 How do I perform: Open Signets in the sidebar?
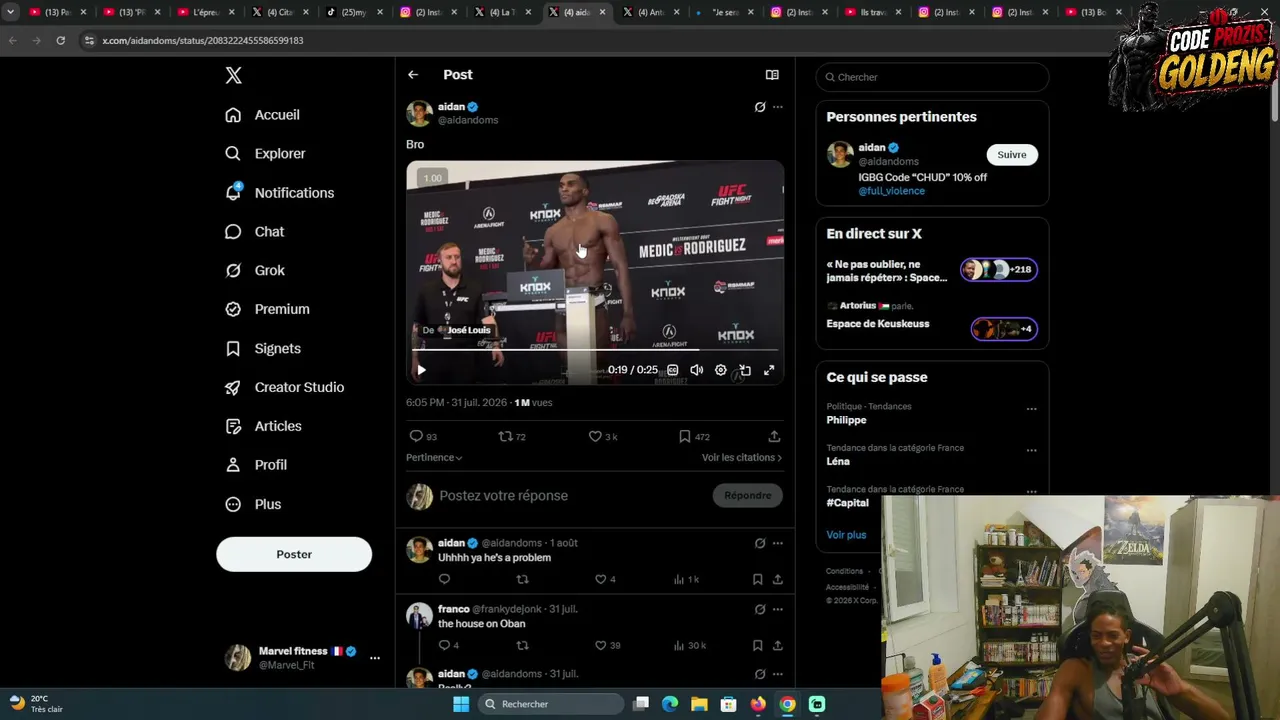pyautogui.click(x=264, y=349)
